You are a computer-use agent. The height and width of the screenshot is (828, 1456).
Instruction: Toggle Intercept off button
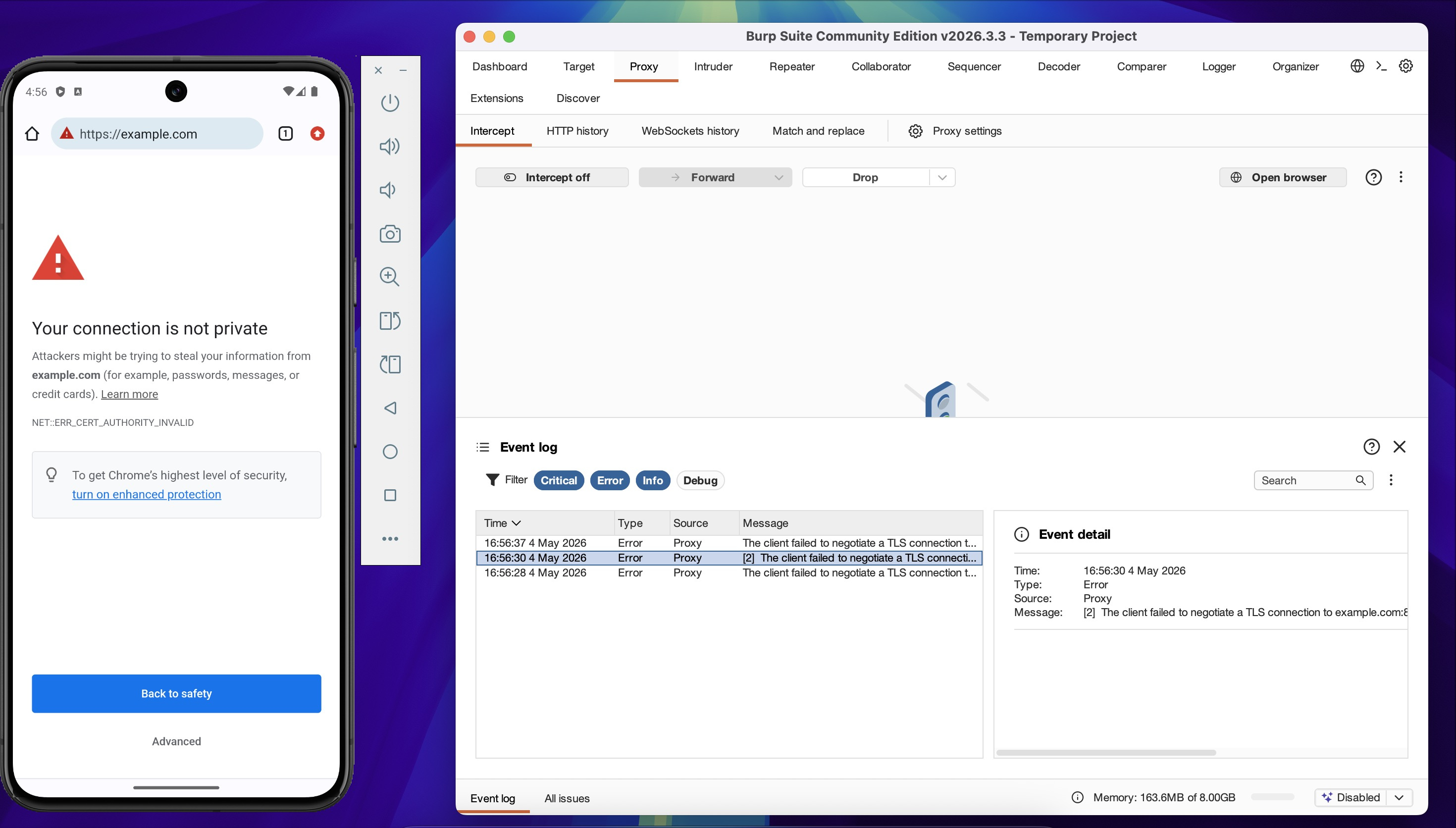click(552, 177)
